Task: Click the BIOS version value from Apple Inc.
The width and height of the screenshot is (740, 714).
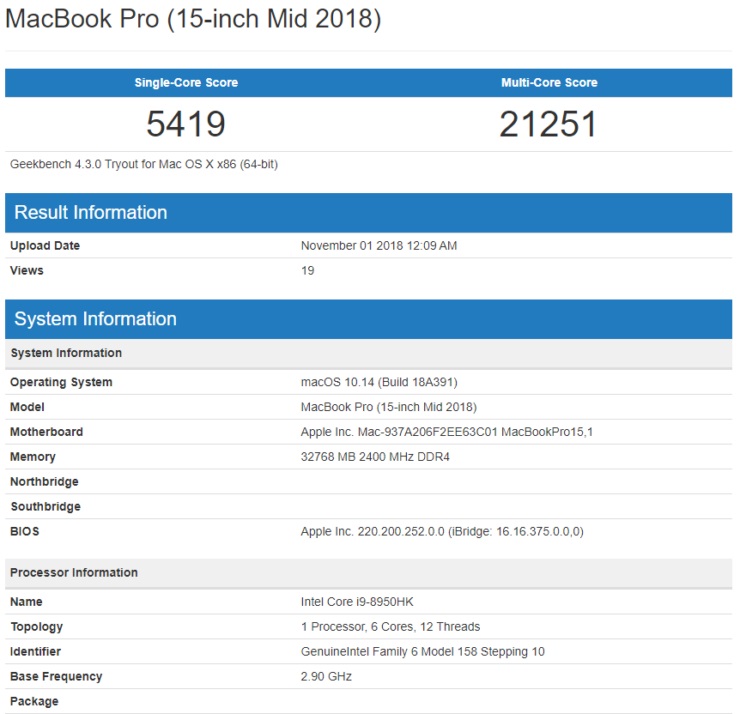Action: [442, 532]
